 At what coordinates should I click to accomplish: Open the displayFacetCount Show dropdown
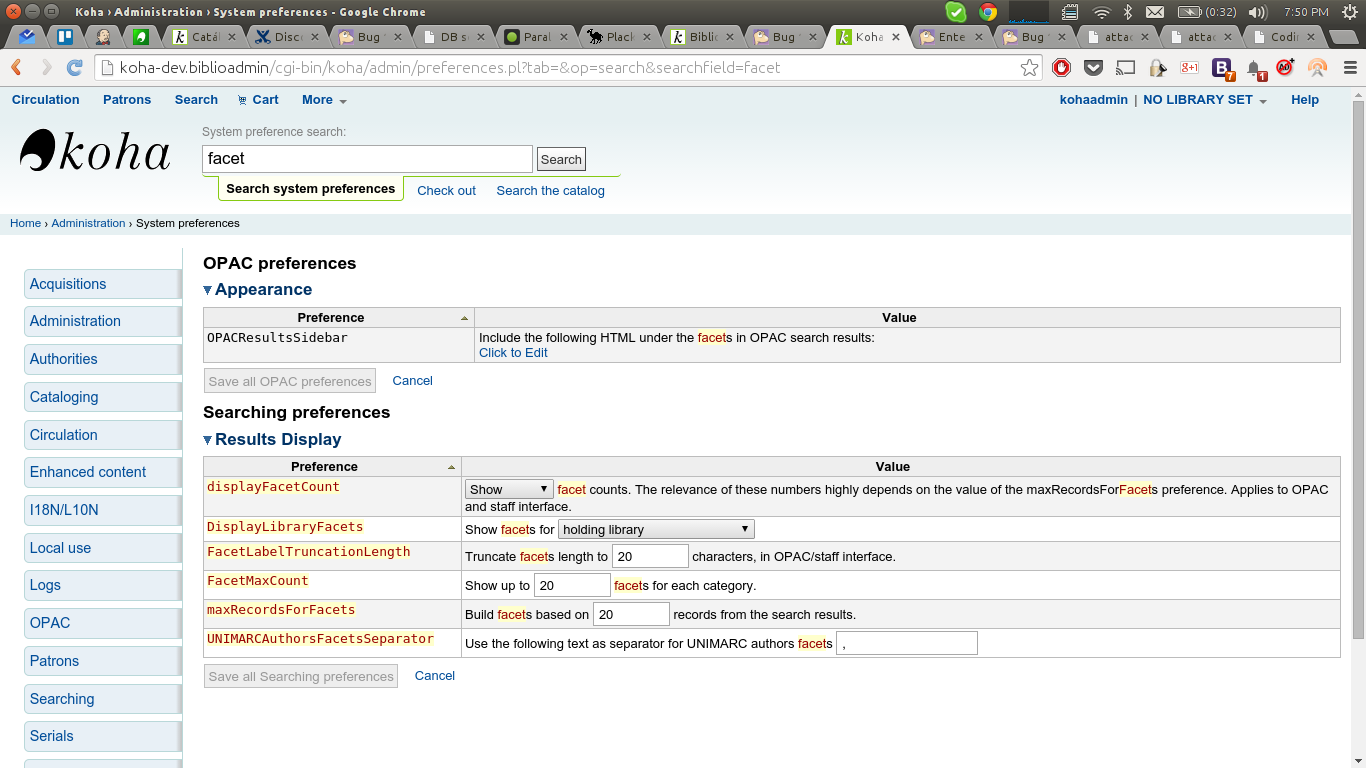[509, 489]
